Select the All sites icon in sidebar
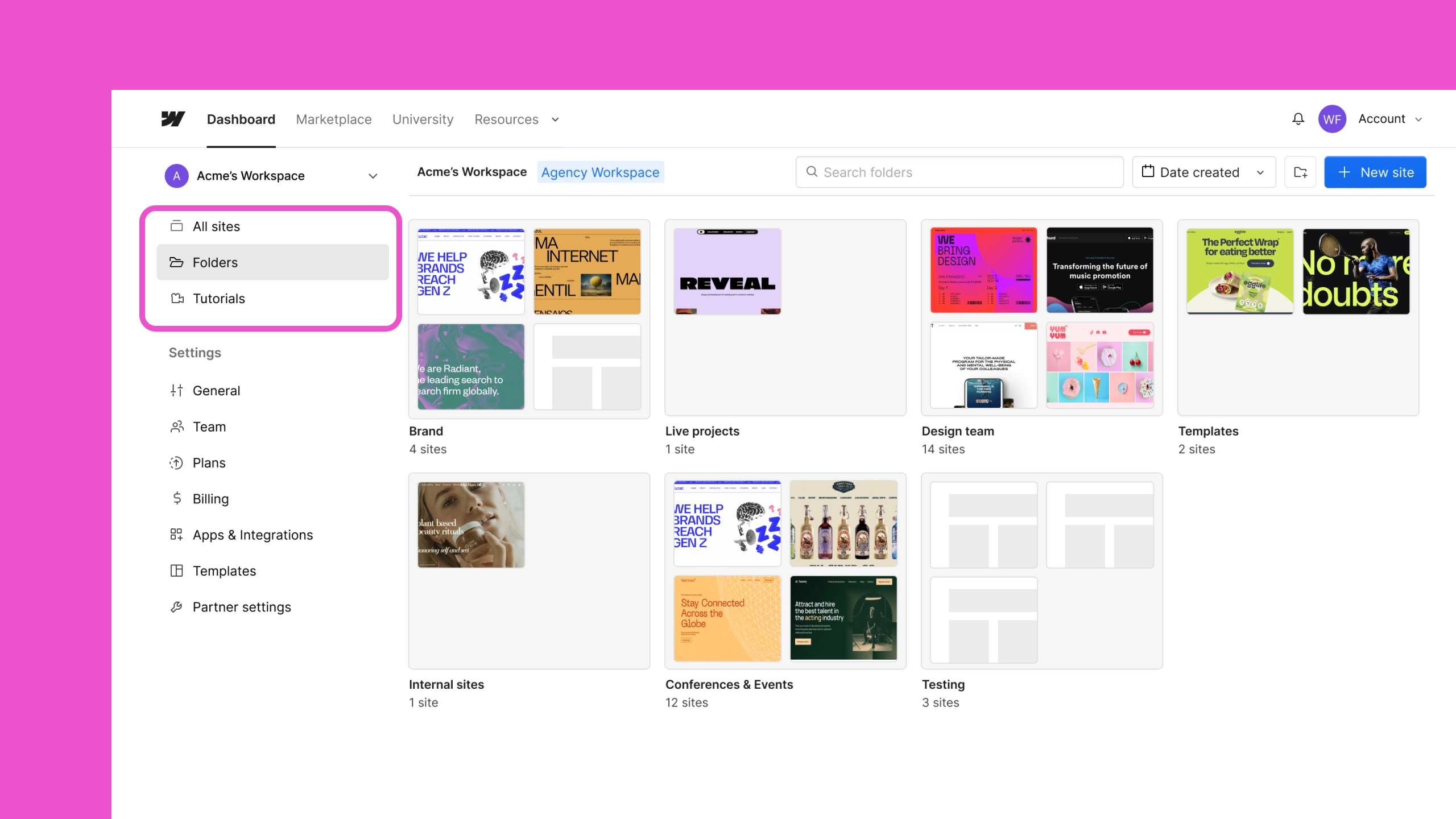 tap(177, 226)
